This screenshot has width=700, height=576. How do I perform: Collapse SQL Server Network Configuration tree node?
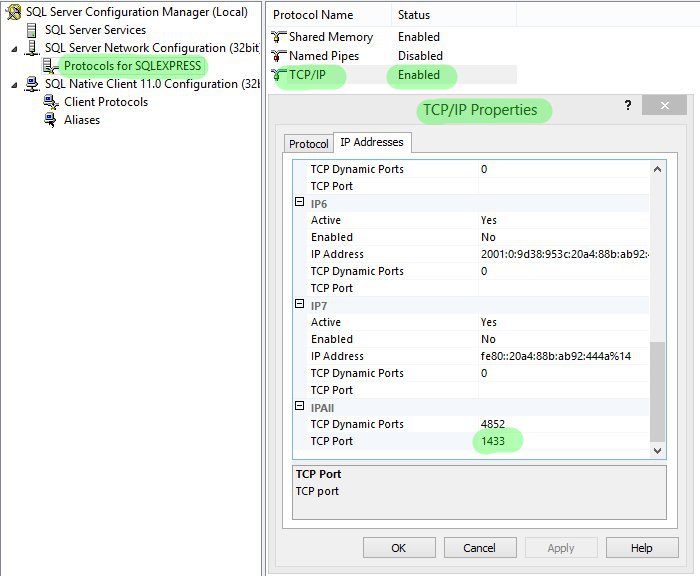pyautogui.click(x=14, y=48)
